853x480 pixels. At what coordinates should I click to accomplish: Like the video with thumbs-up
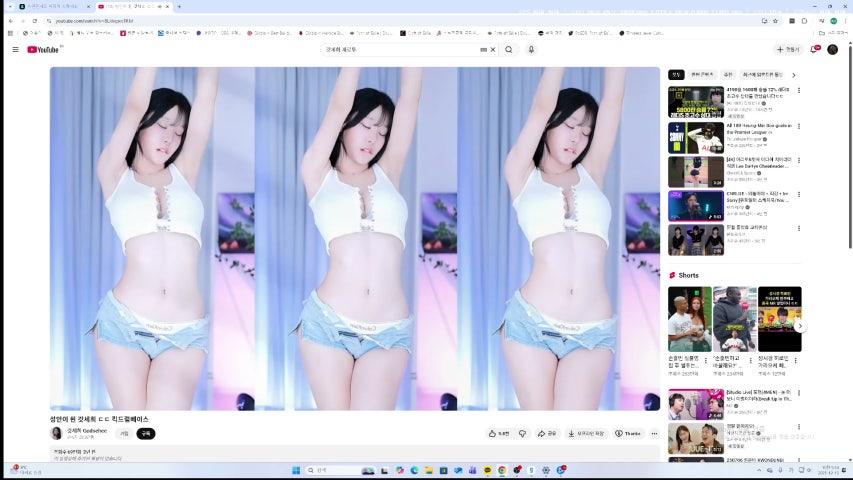499,434
